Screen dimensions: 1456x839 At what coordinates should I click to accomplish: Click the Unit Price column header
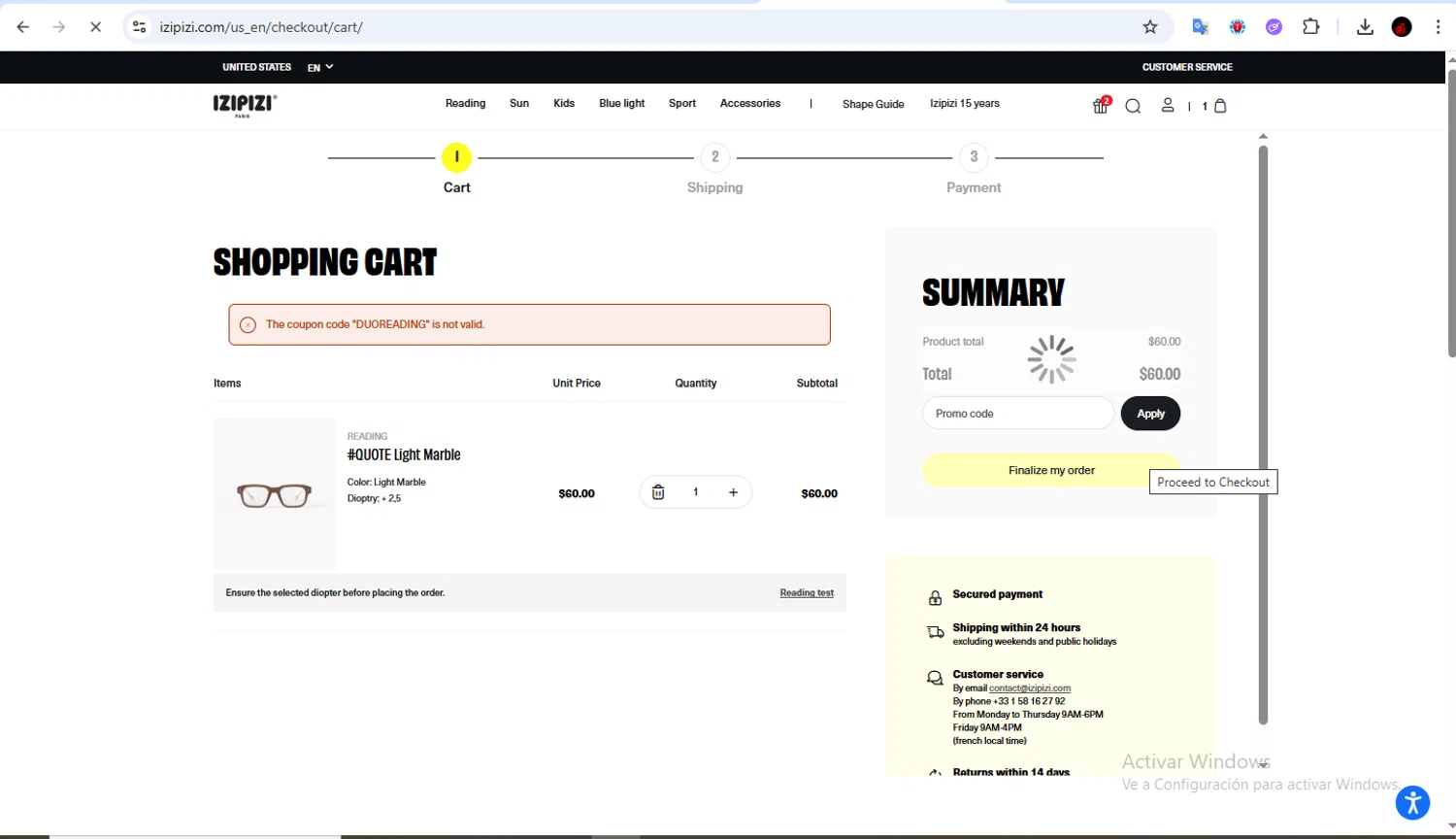(x=577, y=383)
